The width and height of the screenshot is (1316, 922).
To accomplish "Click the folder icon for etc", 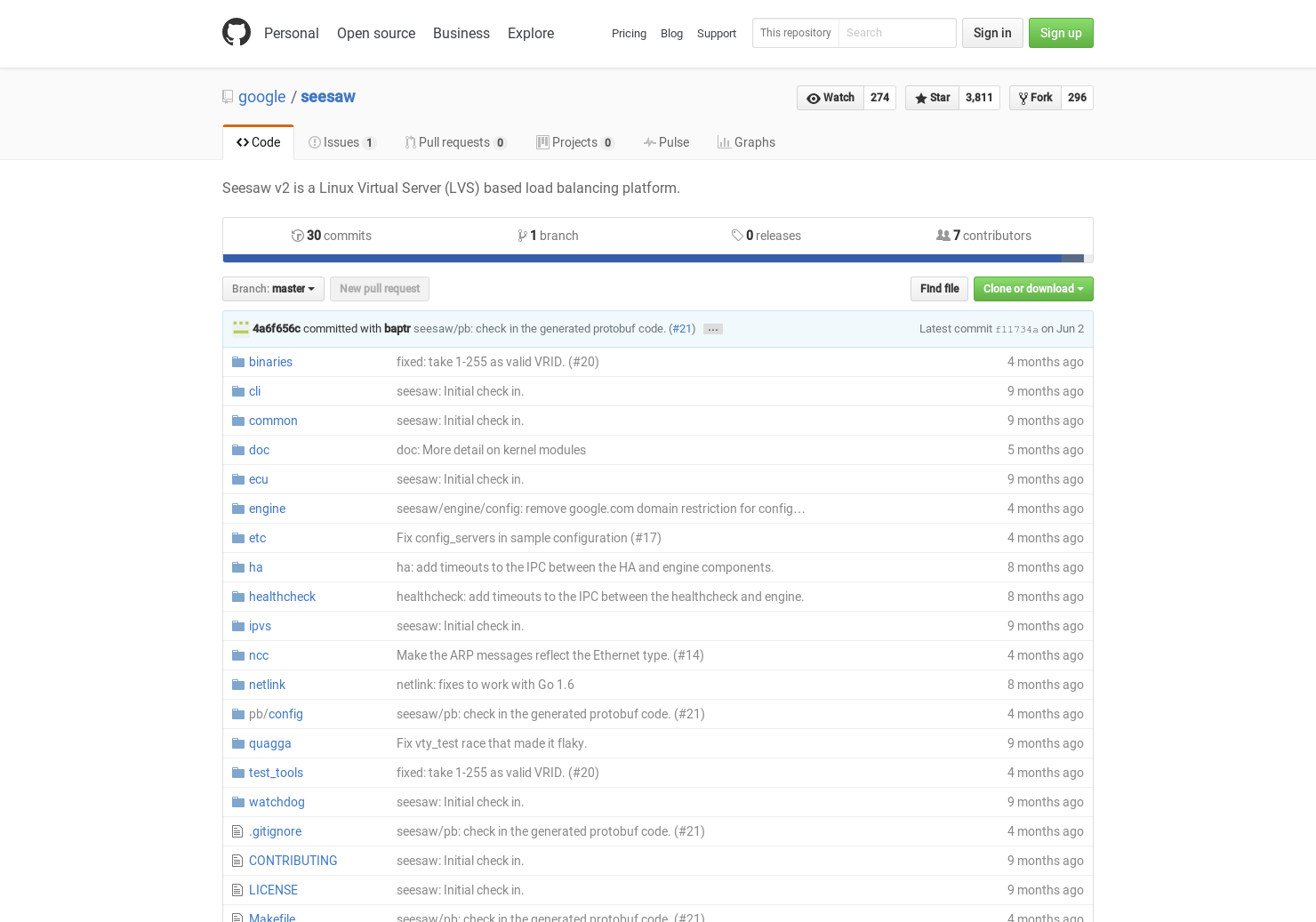I will tap(238, 538).
